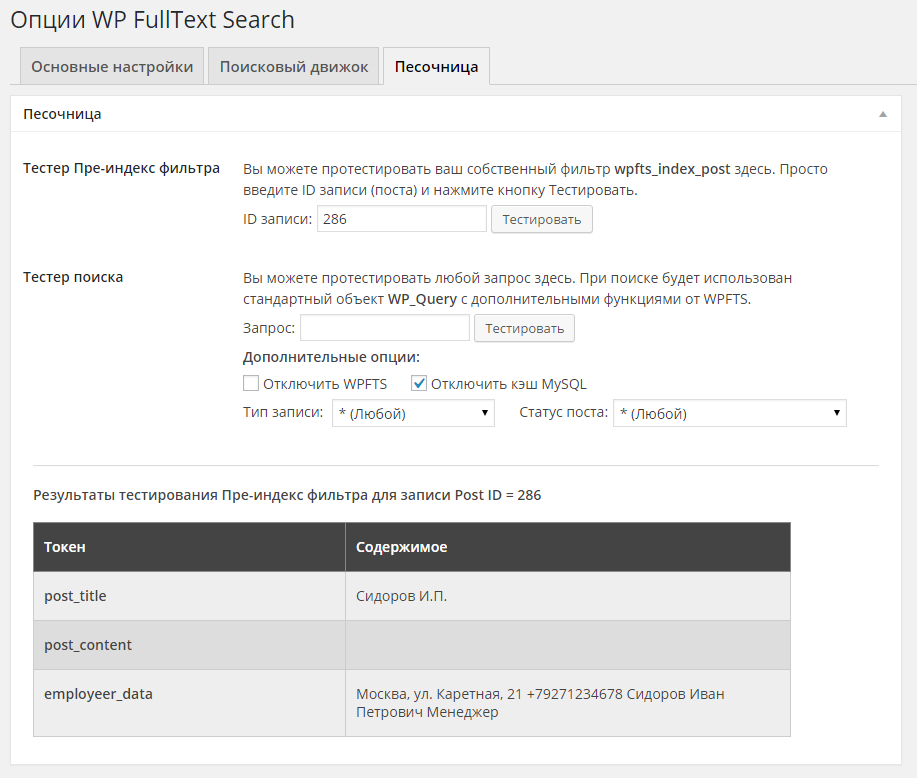Click the Содержимое column header

pyautogui.click(x=568, y=547)
